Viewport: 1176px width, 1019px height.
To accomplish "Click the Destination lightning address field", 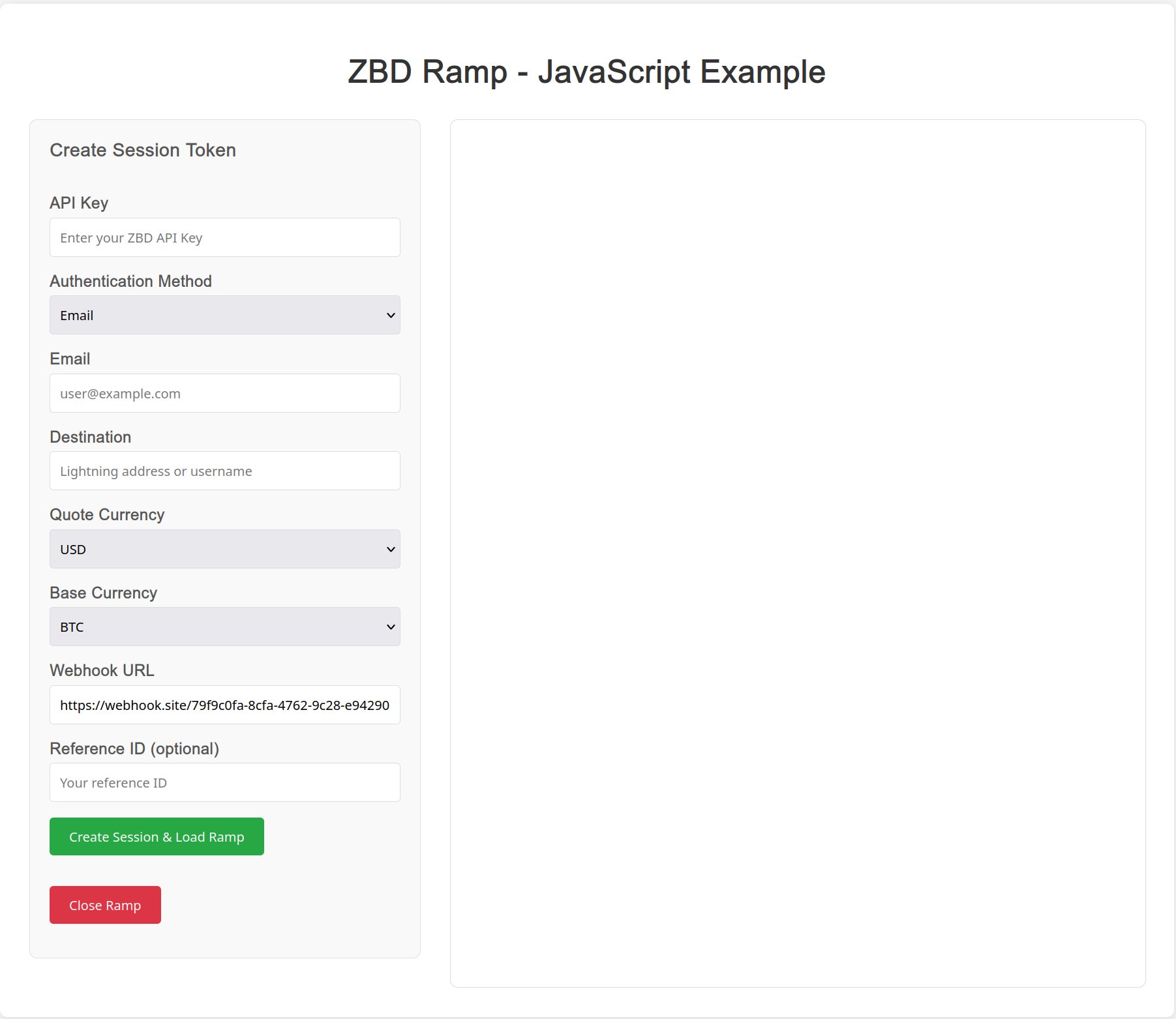I will (224, 471).
